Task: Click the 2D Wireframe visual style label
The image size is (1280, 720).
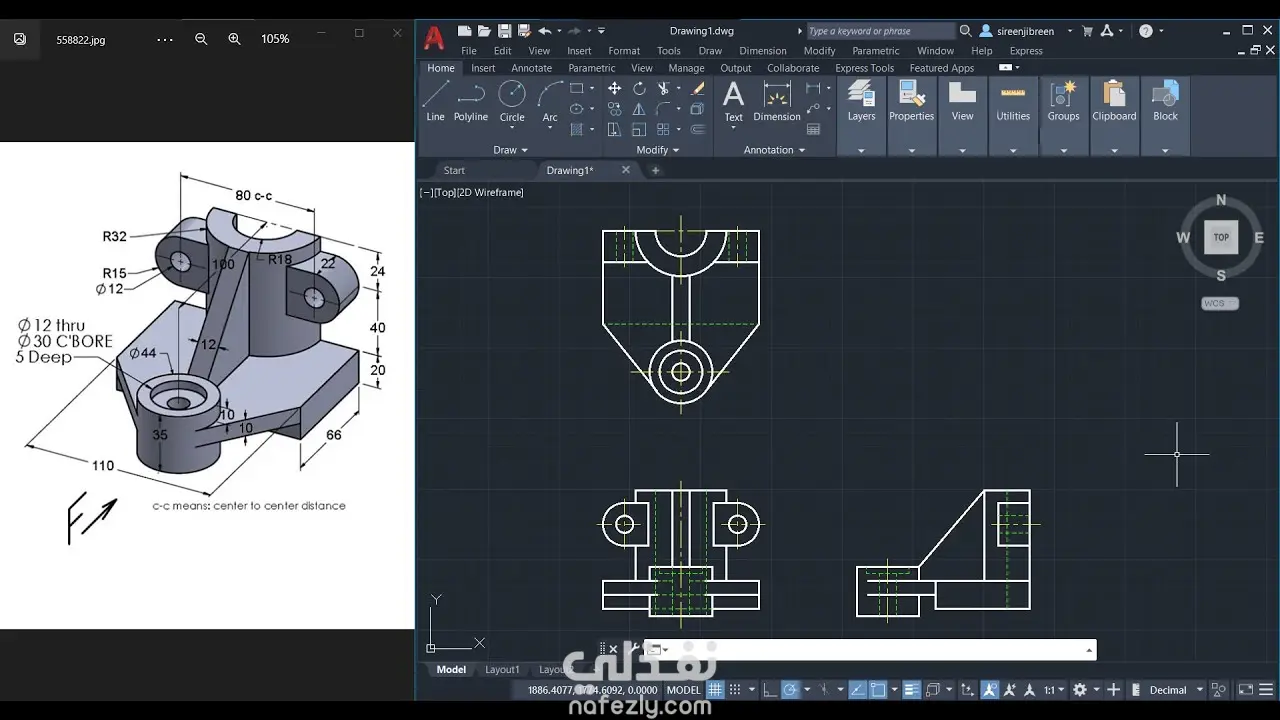Action: coord(490,192)
